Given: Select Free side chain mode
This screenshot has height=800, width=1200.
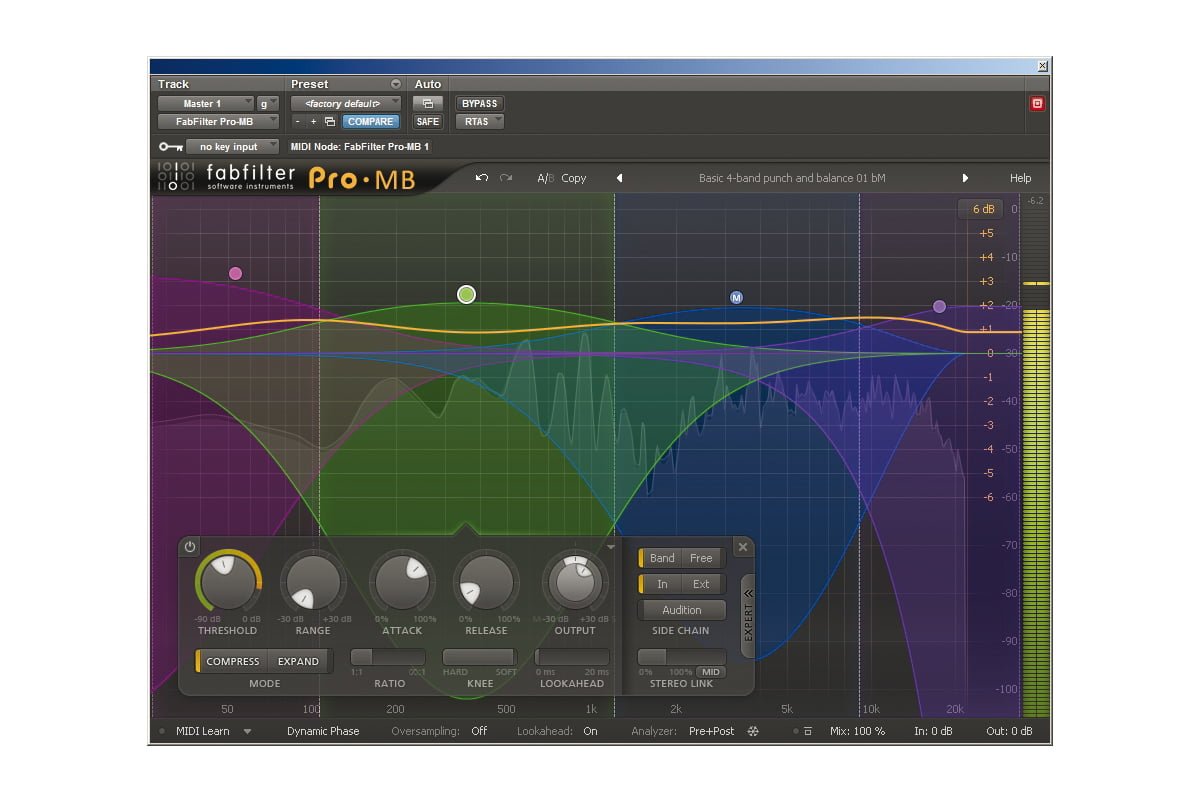Looking at the screenshot, I should pos(702,558).
